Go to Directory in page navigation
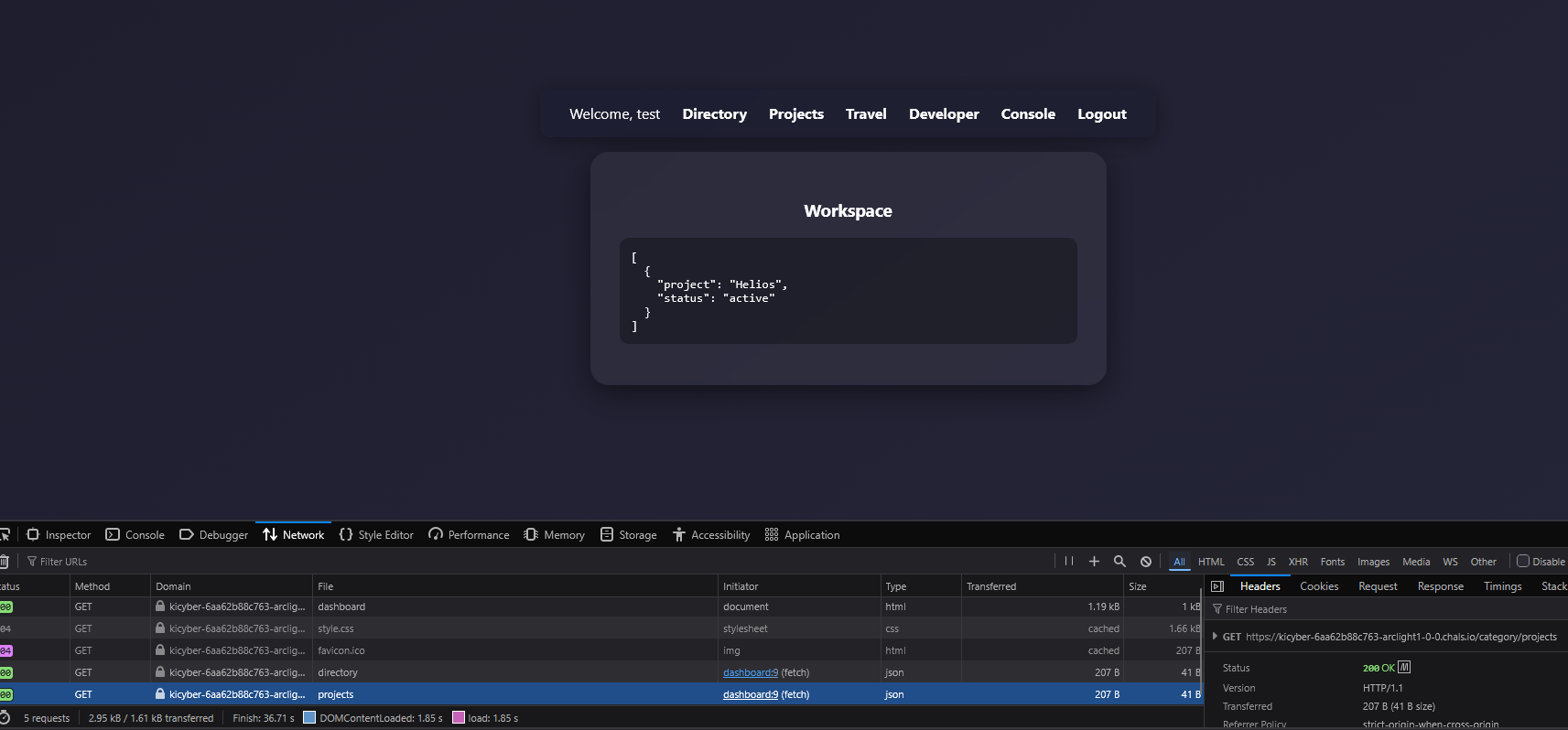The height and width of the screenshot is (730, 1568). [x=714, y=114]
